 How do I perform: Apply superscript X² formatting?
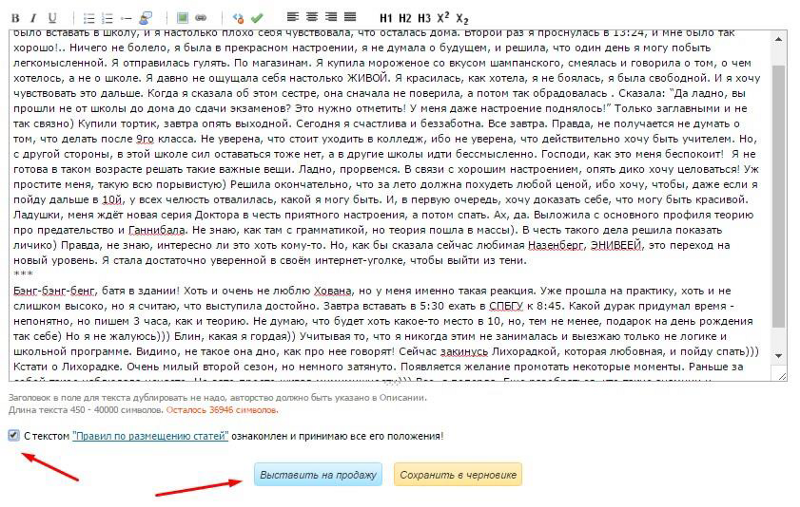pos(443,18)
